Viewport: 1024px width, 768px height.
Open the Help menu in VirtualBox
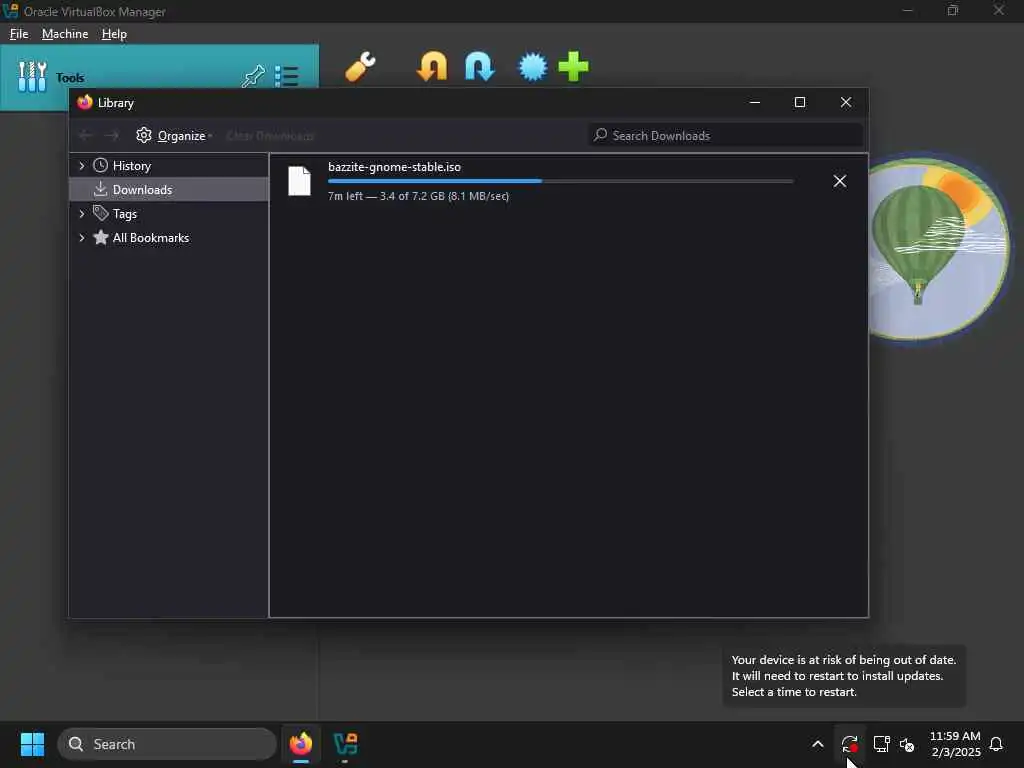114,34
